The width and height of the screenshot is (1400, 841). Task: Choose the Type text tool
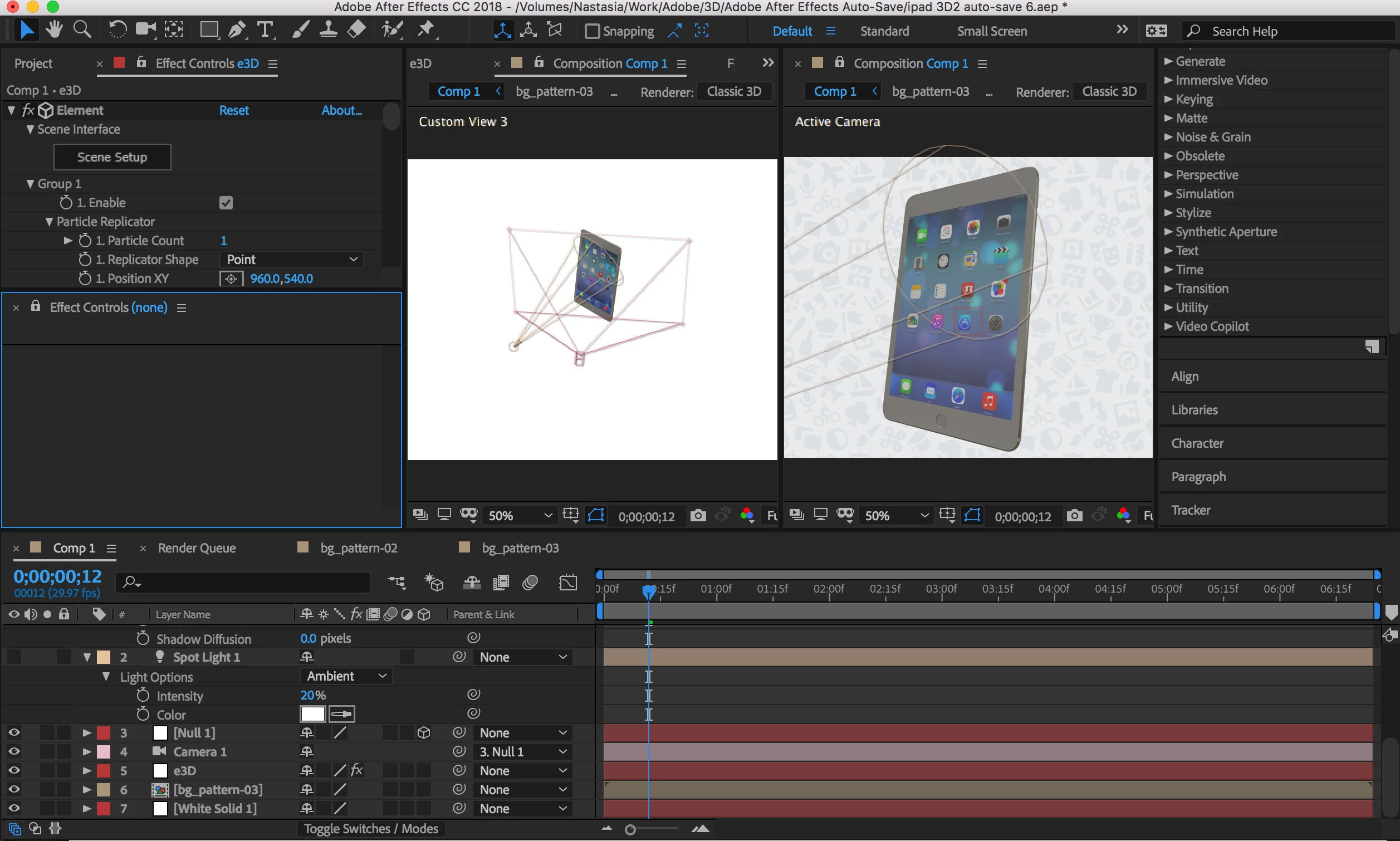265,30
